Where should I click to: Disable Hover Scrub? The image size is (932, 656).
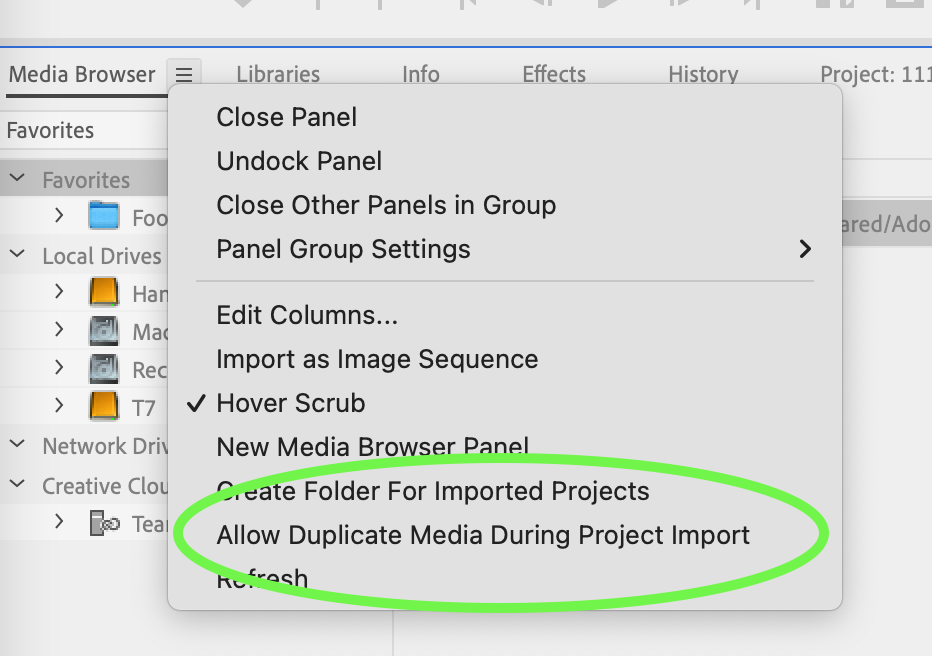click(x=290, y=402)
